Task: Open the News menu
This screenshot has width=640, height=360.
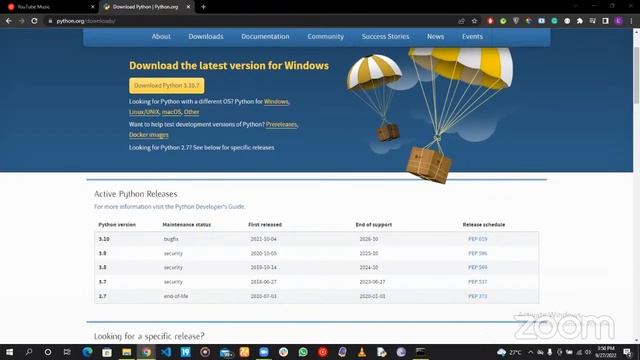Action: click(436, 36)
